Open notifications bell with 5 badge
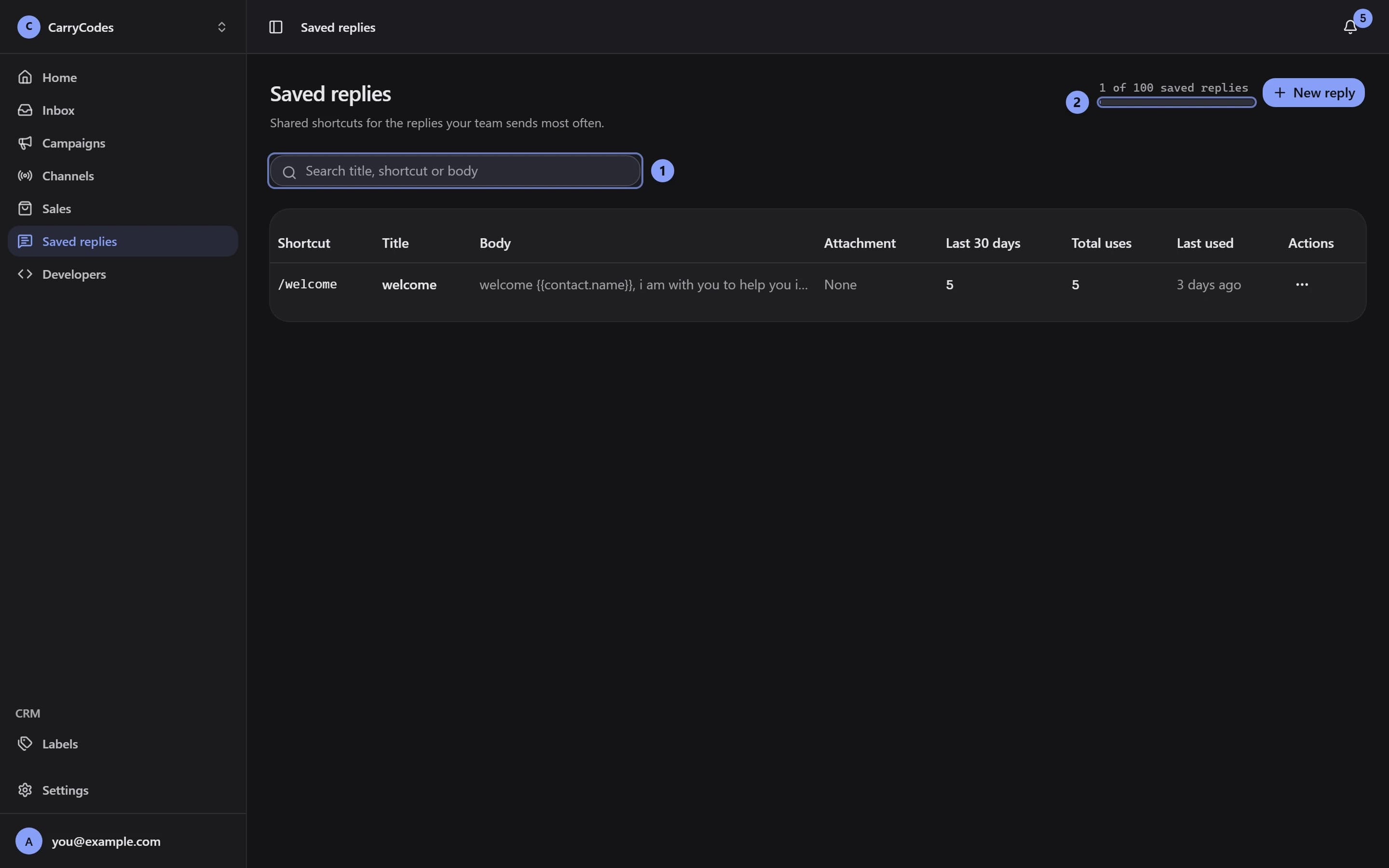The width and height of the screenshot is (1389, 868). click(x=1350, y=27)
